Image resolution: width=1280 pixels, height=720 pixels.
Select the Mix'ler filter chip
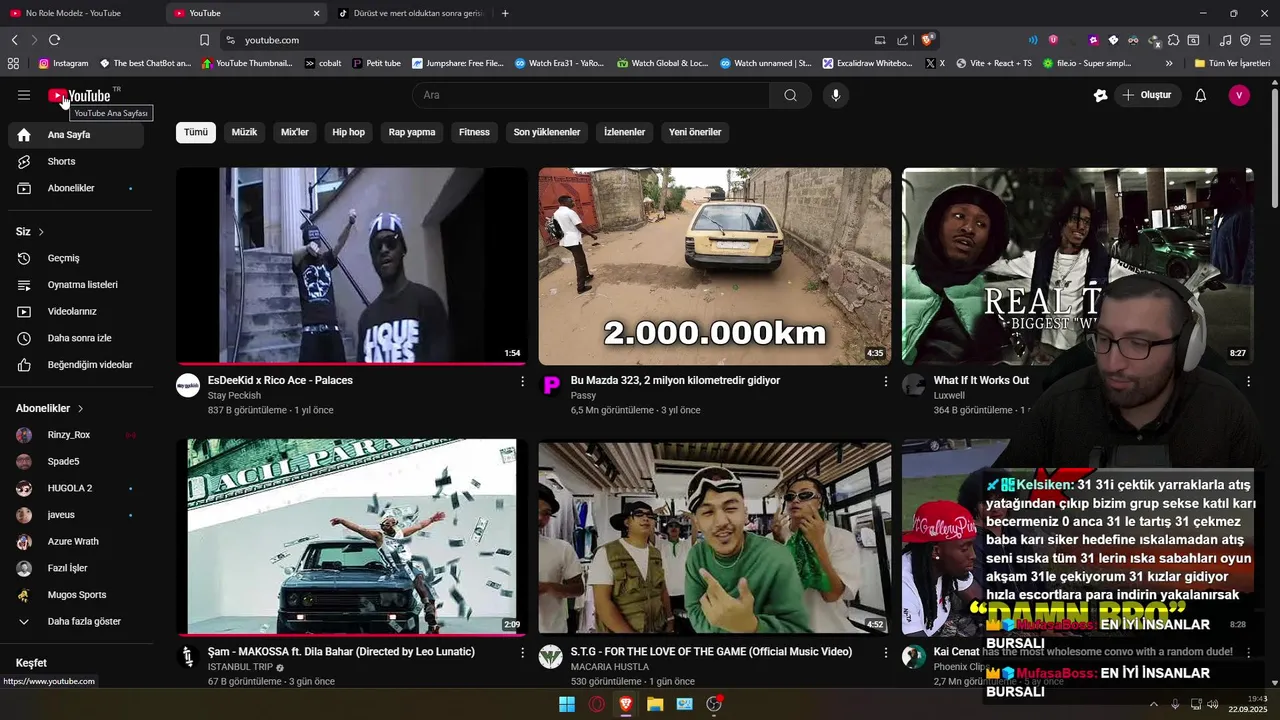(295, 132)
